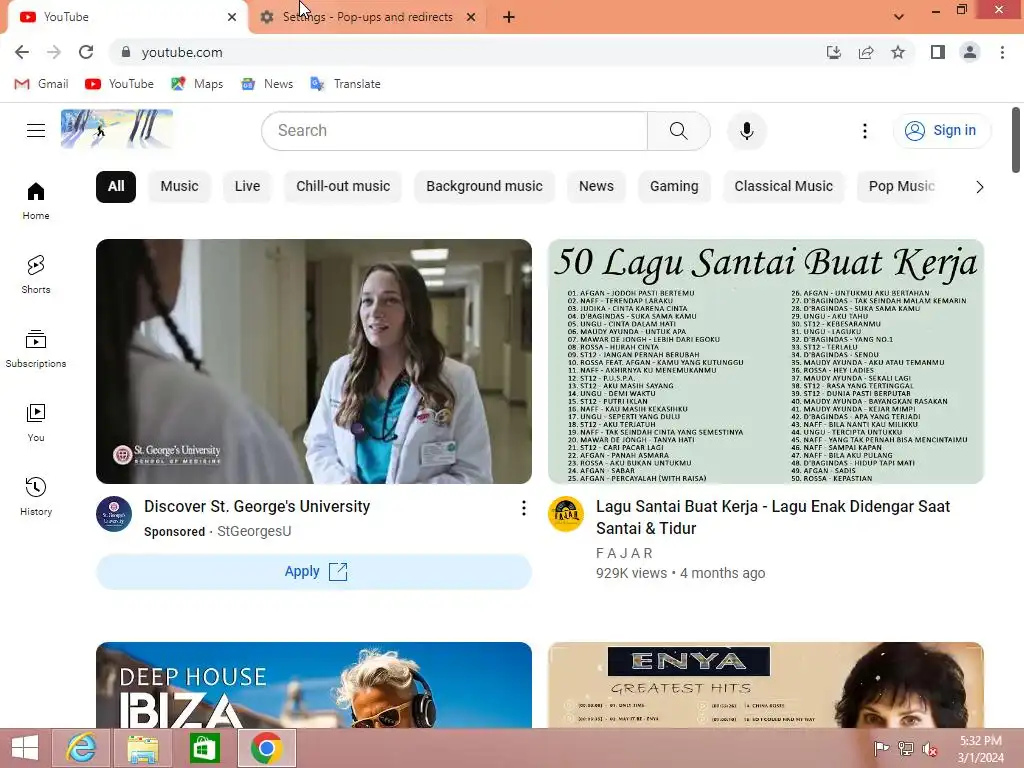Open Subscriptions in the sidebar
The height and width of the screenshot is (768, 1024).
click(x=36, y=349)
